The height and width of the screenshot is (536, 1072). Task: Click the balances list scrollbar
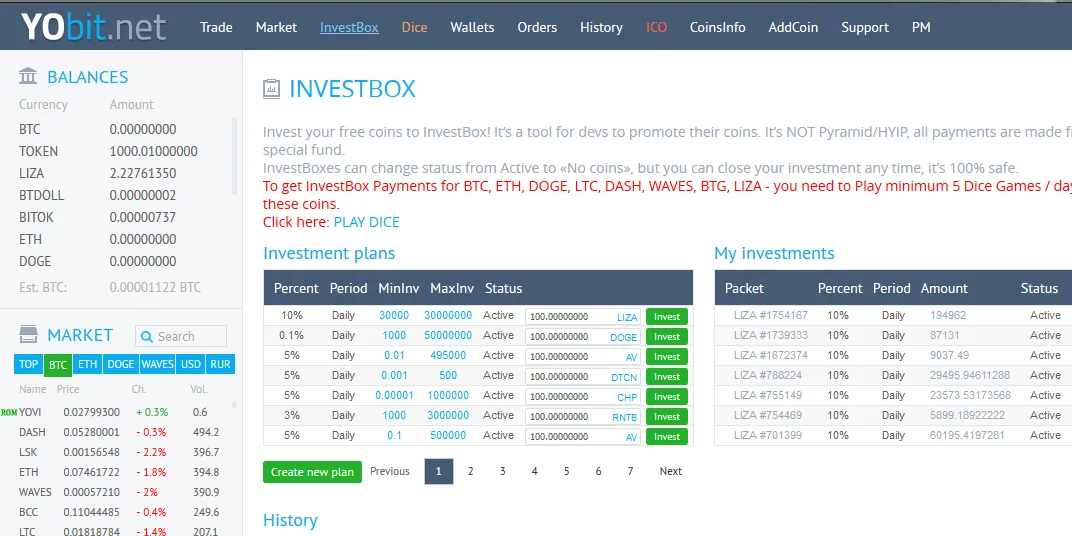coord(234,156)
